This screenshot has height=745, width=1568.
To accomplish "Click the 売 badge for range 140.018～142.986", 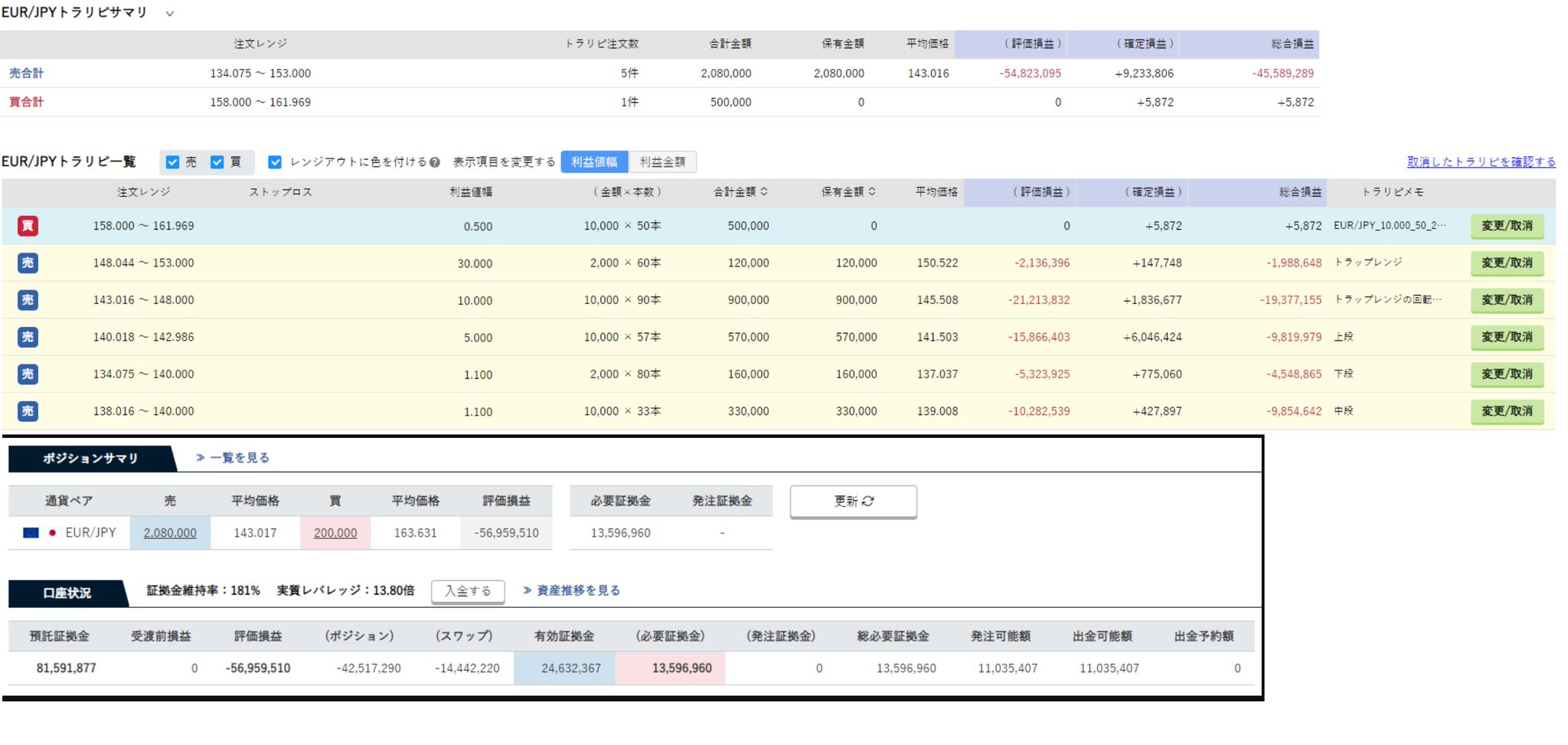I will pyautogui.click(x=28, y=337).
